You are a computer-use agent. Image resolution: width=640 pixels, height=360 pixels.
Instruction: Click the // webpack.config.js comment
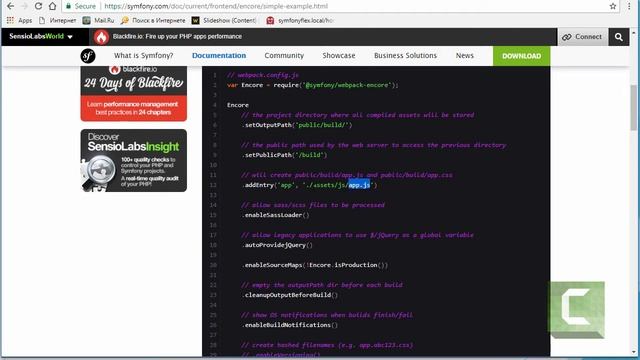click(263, 75)
